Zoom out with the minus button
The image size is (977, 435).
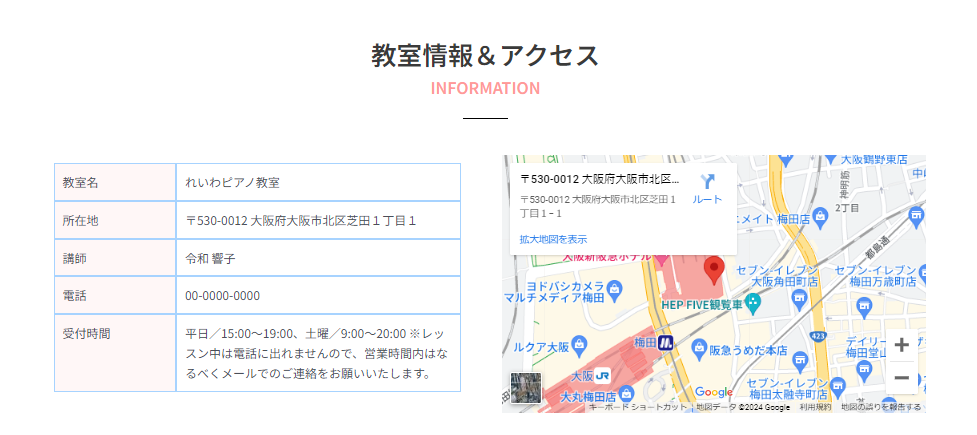[902, 378]
